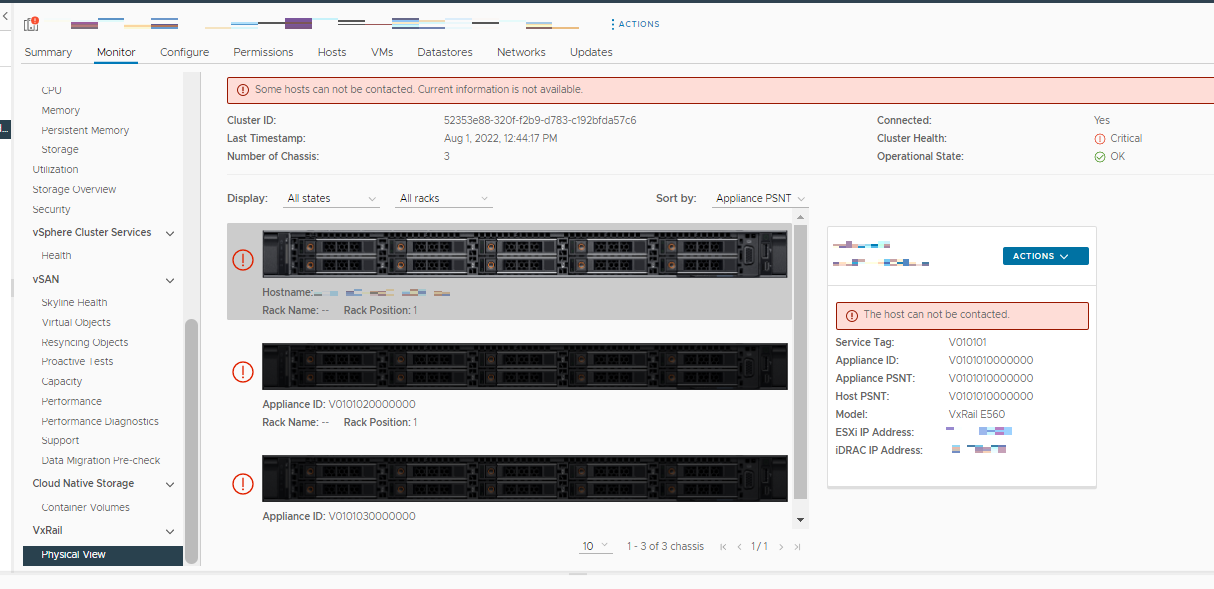Viewport: 1214px width, 589px height.
Task: Collapse the vSphere Cluster Services section
Action: coord(170,233)
